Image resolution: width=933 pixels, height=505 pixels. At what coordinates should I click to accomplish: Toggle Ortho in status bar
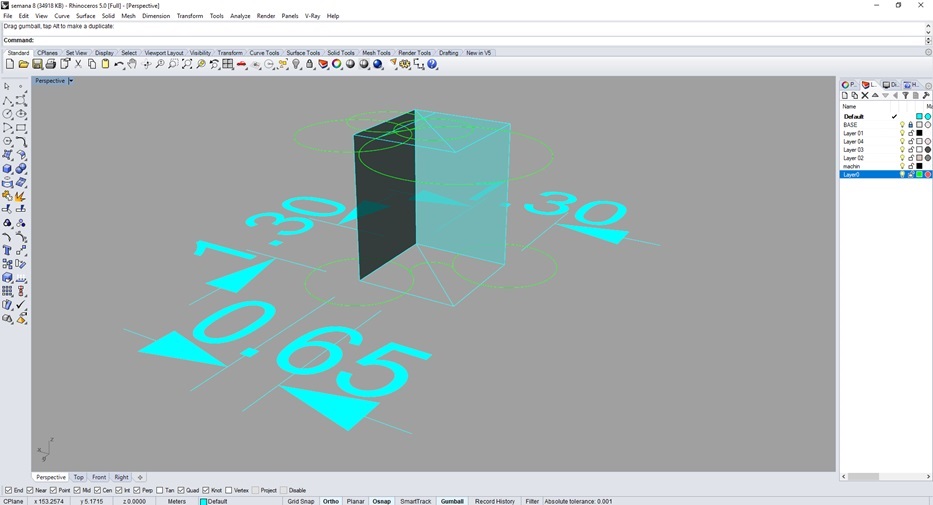tap(331, 501)
